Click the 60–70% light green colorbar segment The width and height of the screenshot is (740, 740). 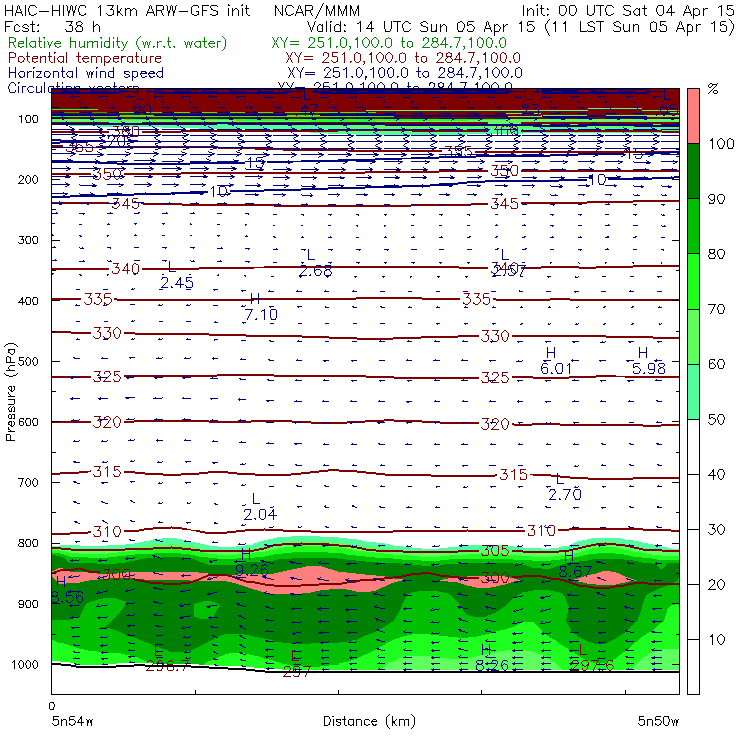click(x=693, y=336)
